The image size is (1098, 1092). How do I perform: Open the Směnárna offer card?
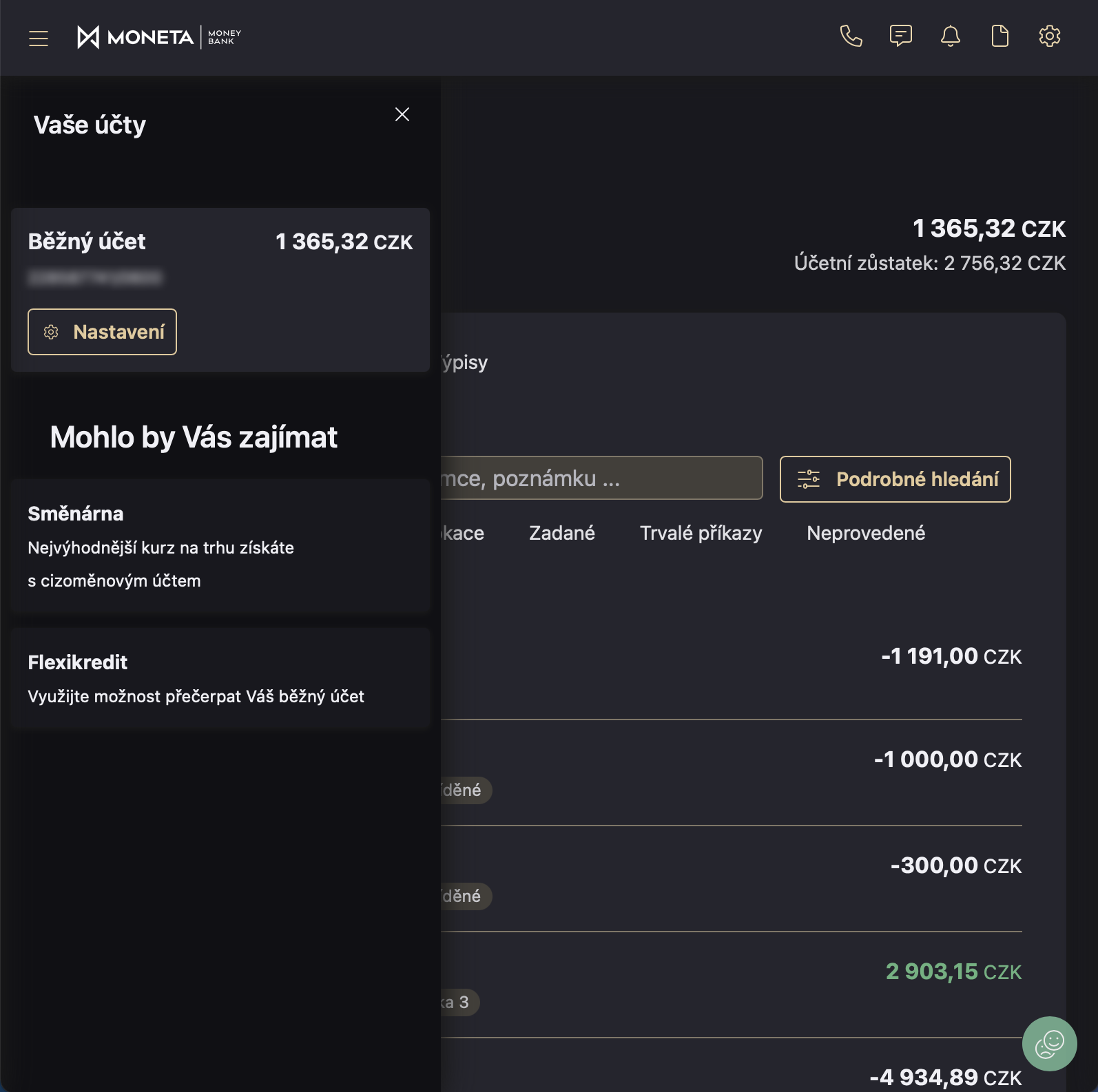click(220, 547)
